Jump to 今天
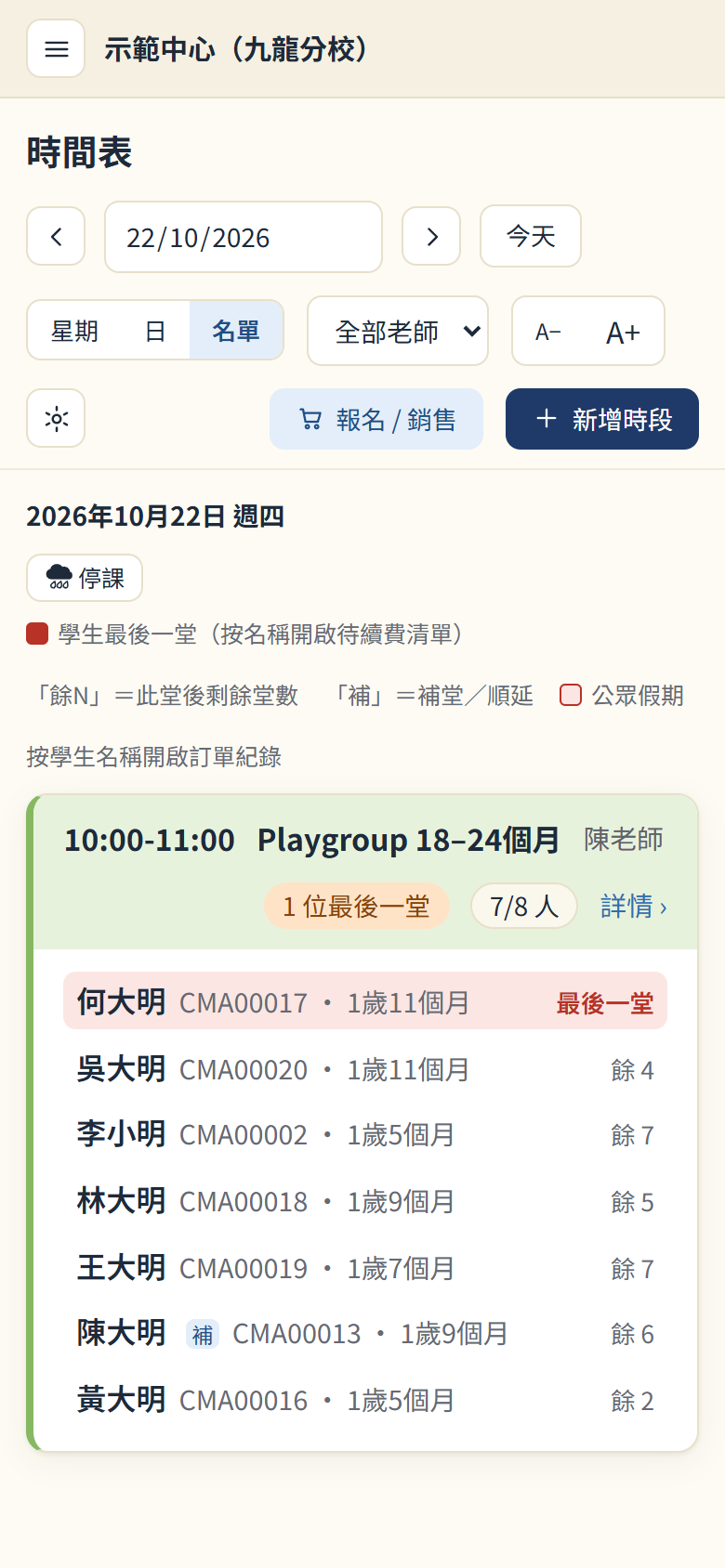725x1568 pixels. (531, 236)
